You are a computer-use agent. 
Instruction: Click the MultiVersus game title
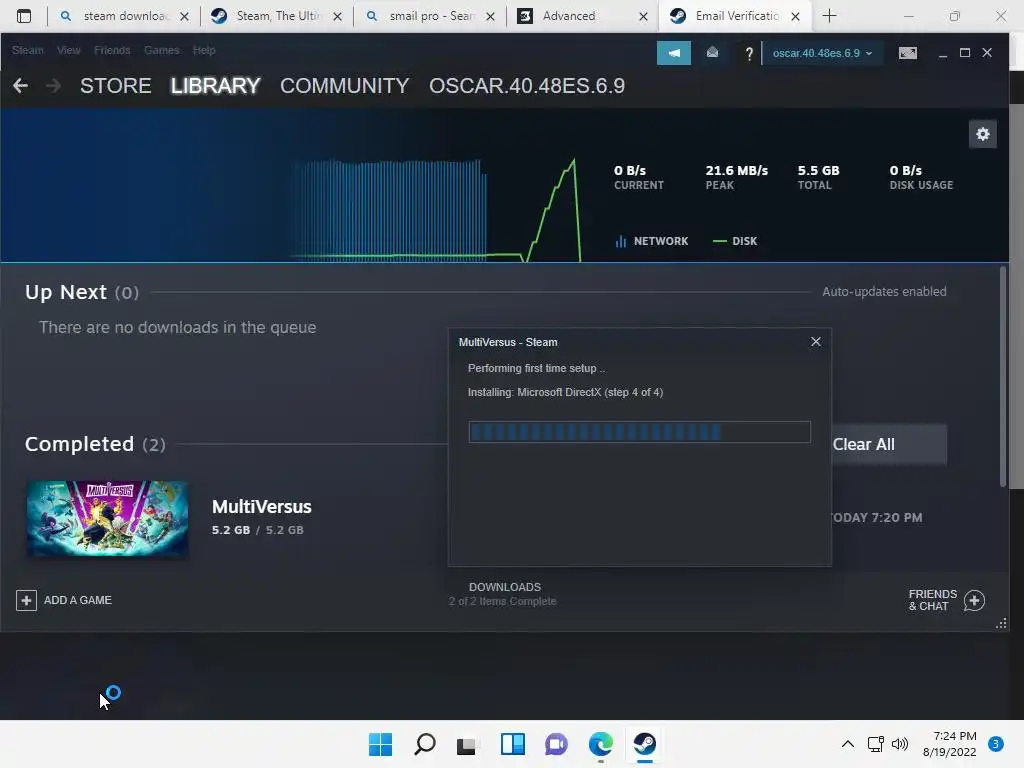261,507
